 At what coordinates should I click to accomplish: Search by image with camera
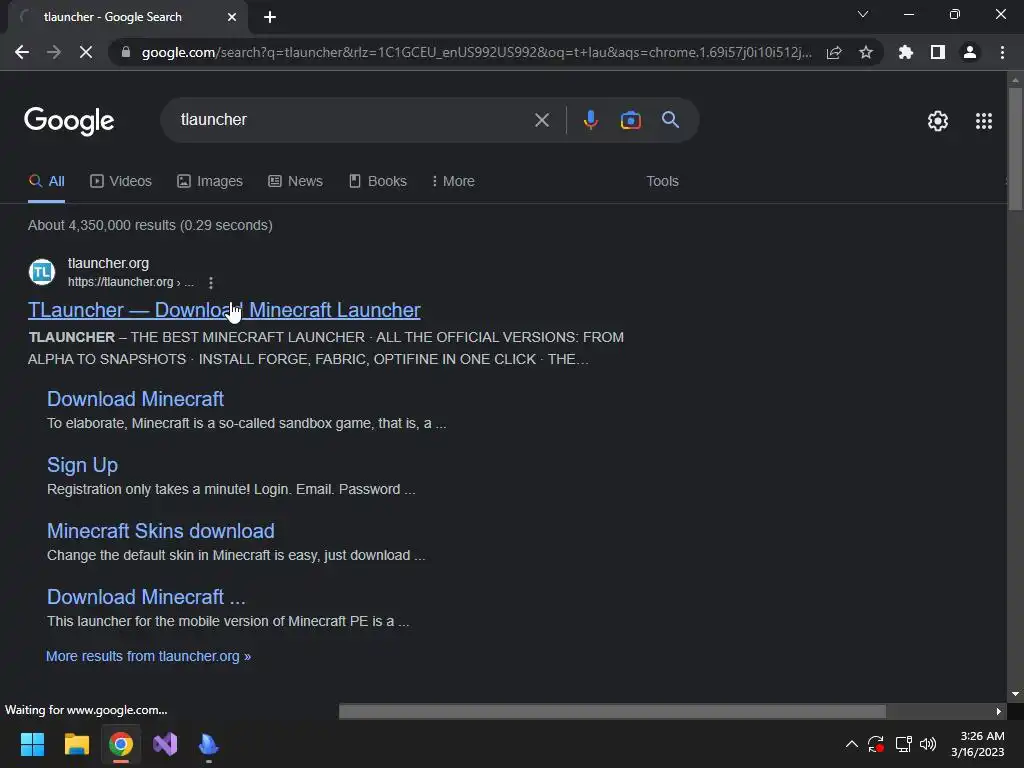pos(630,120)
